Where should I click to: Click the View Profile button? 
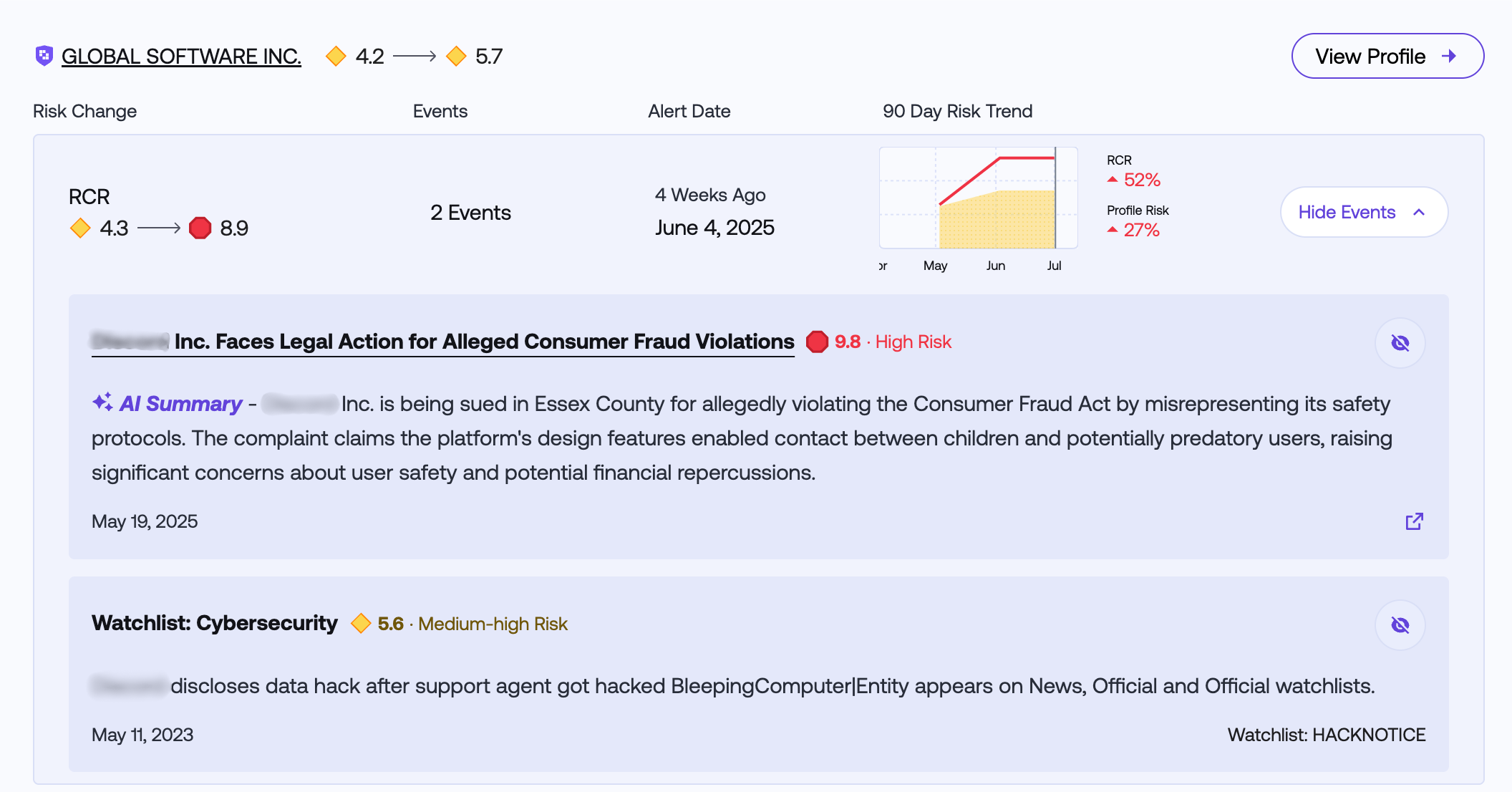(x=1387, y=56)
